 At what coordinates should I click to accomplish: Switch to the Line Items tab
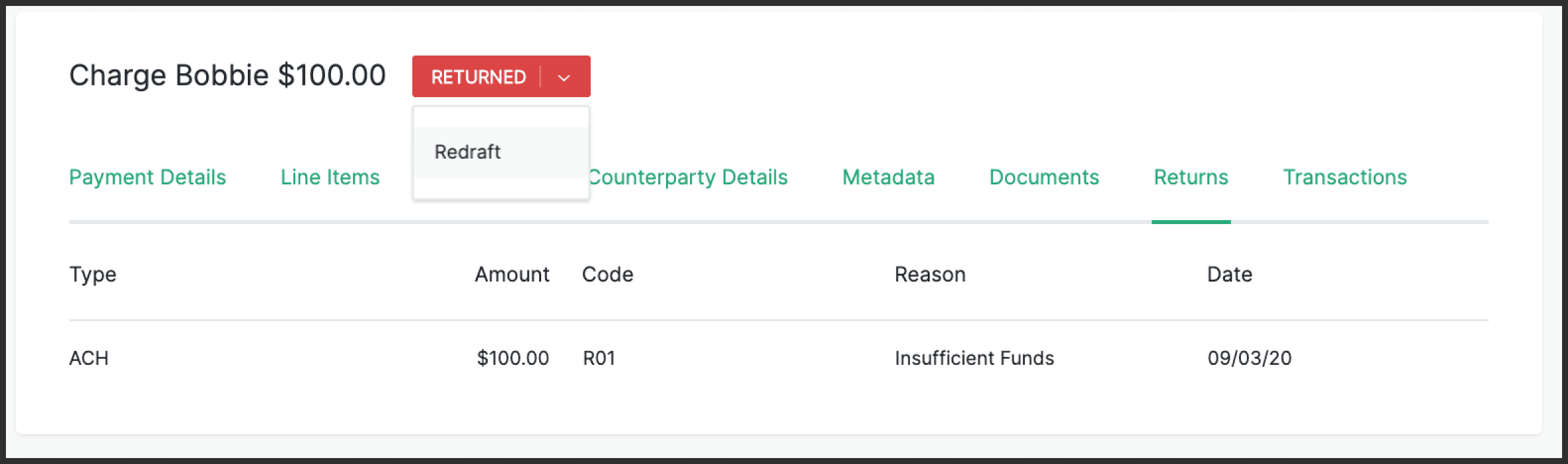click(x=330, y=177)
